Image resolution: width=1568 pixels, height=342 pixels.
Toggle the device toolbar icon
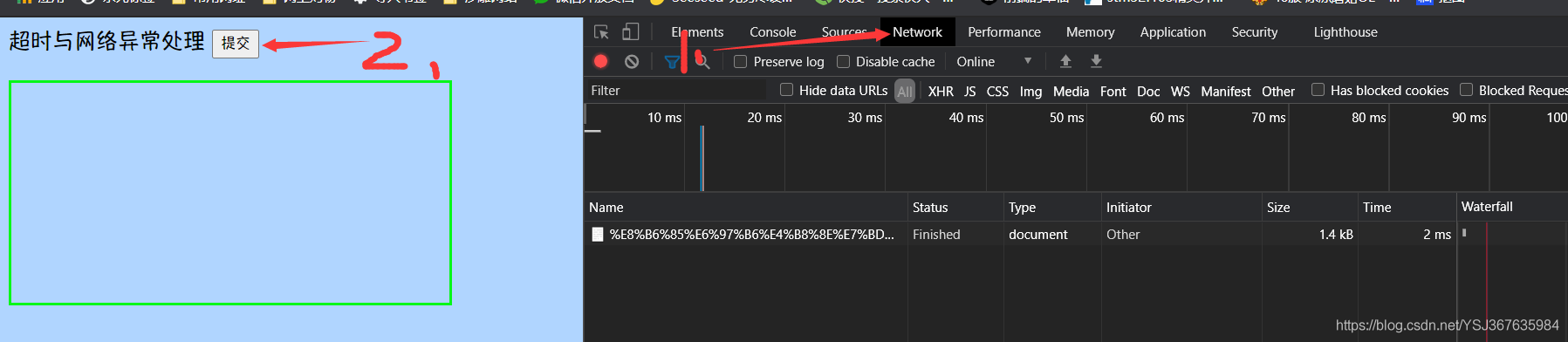coord(630,32)
